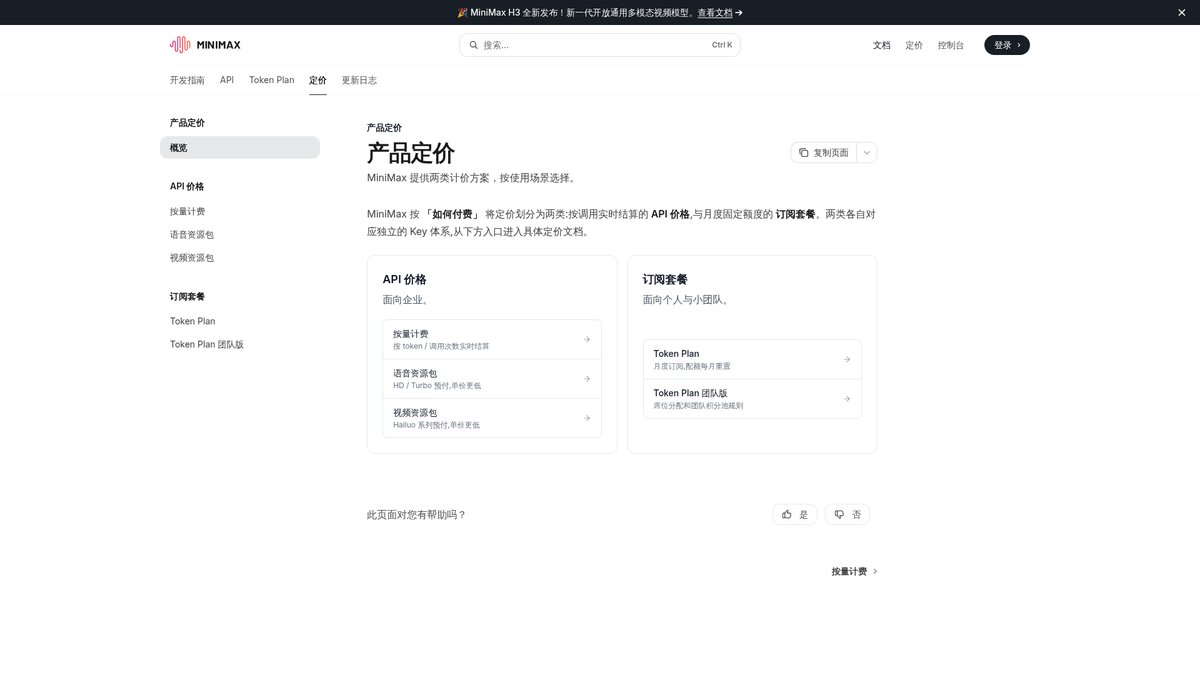Image resolution: width=1200 pixels, height=675 pixels.
Task: Switch to the API tab
Action: point(227,80)
